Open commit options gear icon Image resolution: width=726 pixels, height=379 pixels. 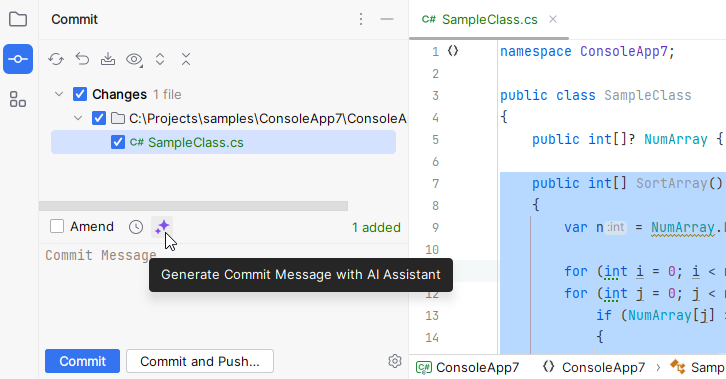coord(394,361)
